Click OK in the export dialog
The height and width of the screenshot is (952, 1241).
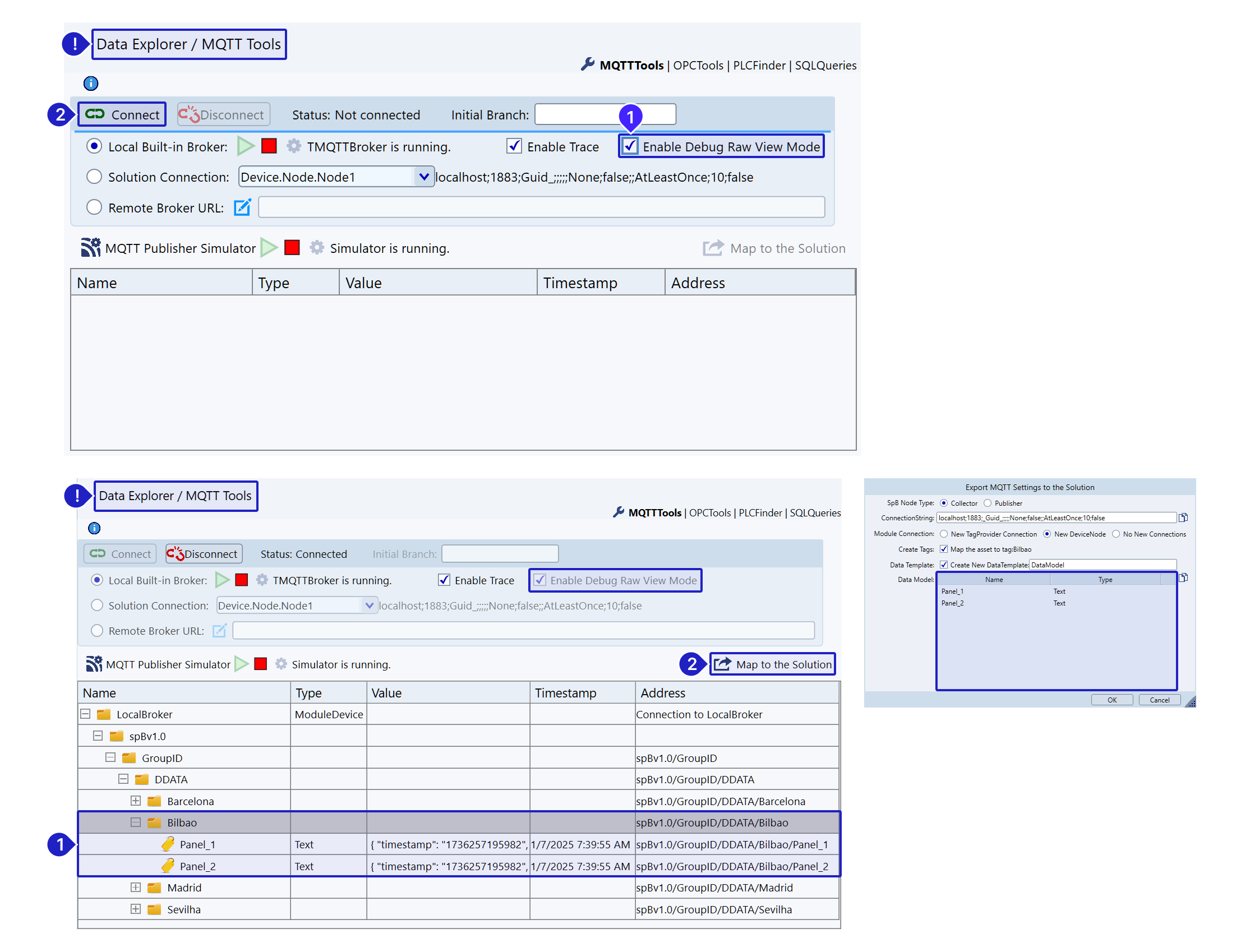(x=1111, y=700)
